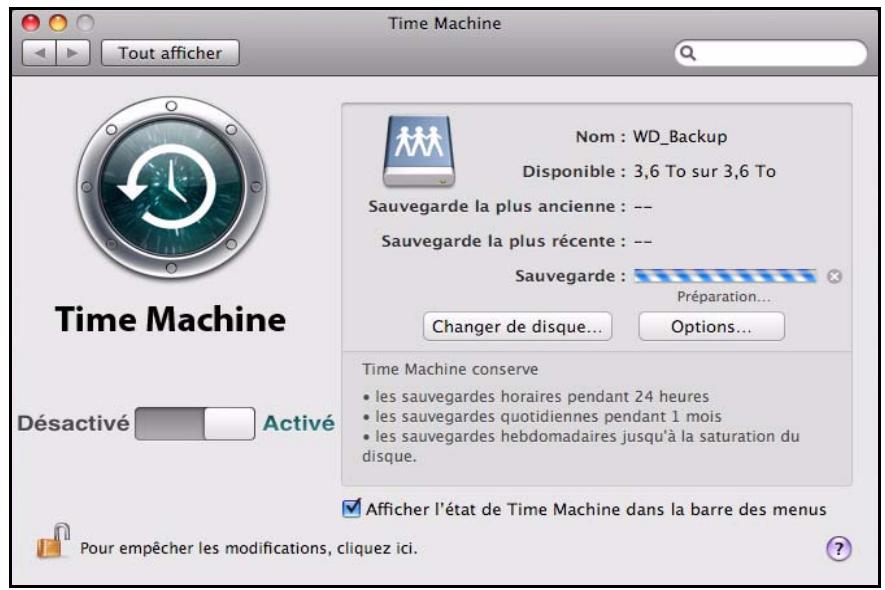Close the window with the red button

click(x=30, y=23)
